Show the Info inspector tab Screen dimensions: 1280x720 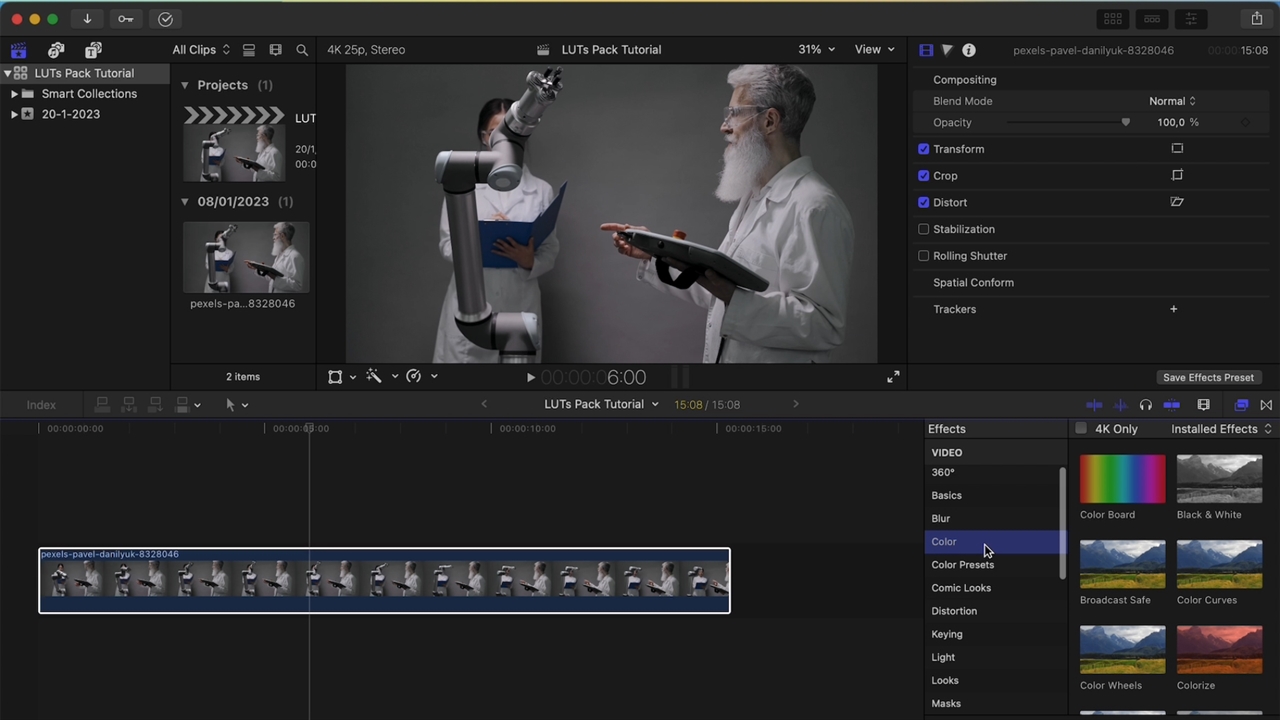click(969, 50)
